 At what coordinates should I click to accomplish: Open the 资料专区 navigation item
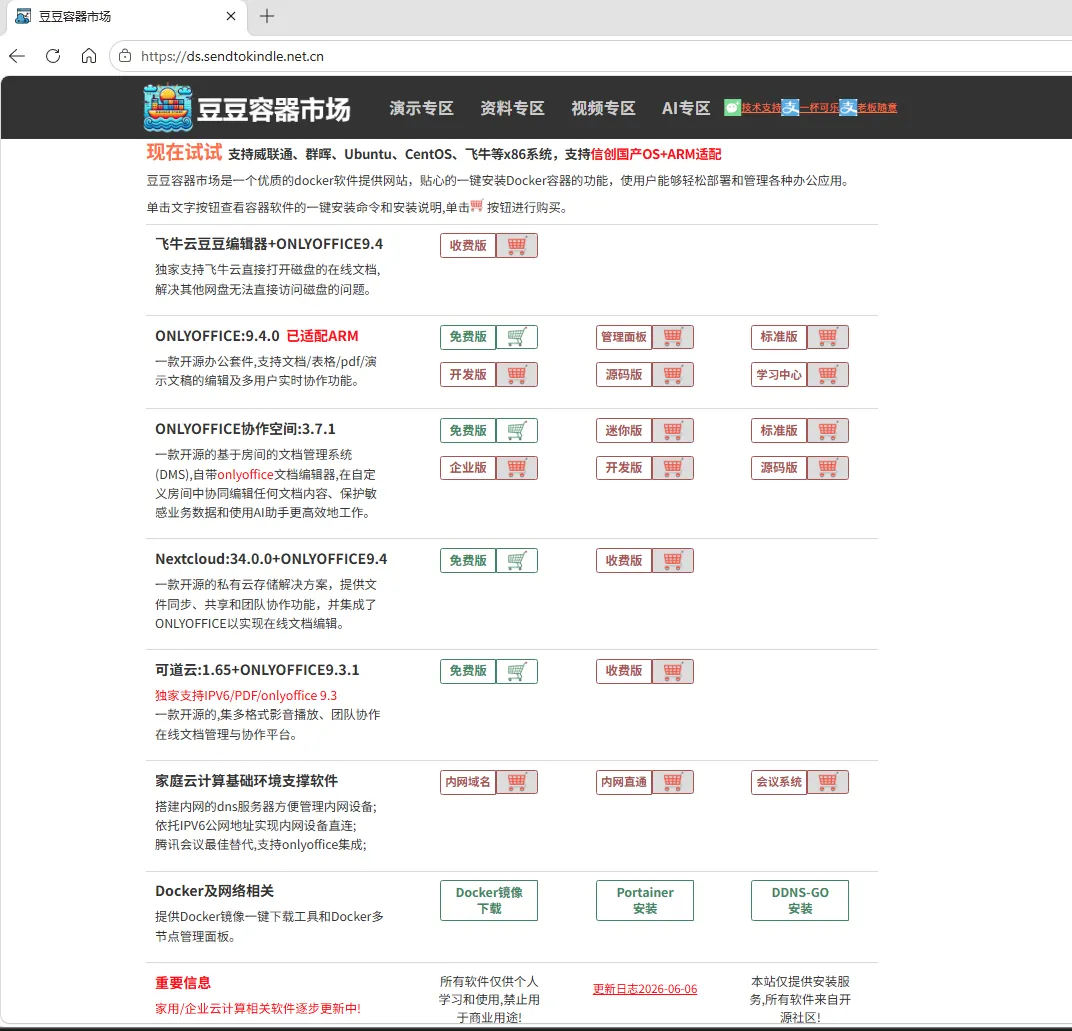(x=513, y=108)
